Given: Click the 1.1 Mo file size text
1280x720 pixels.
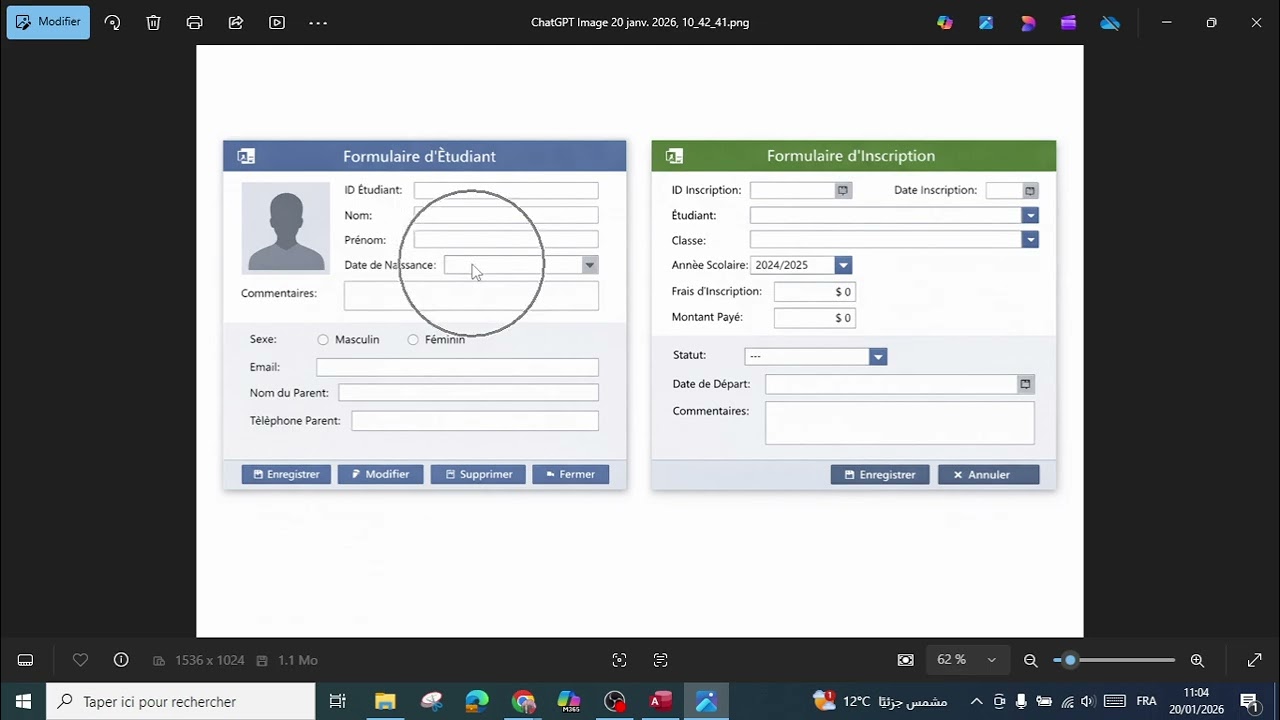Looking at the screenshot, I should [298, 660].
